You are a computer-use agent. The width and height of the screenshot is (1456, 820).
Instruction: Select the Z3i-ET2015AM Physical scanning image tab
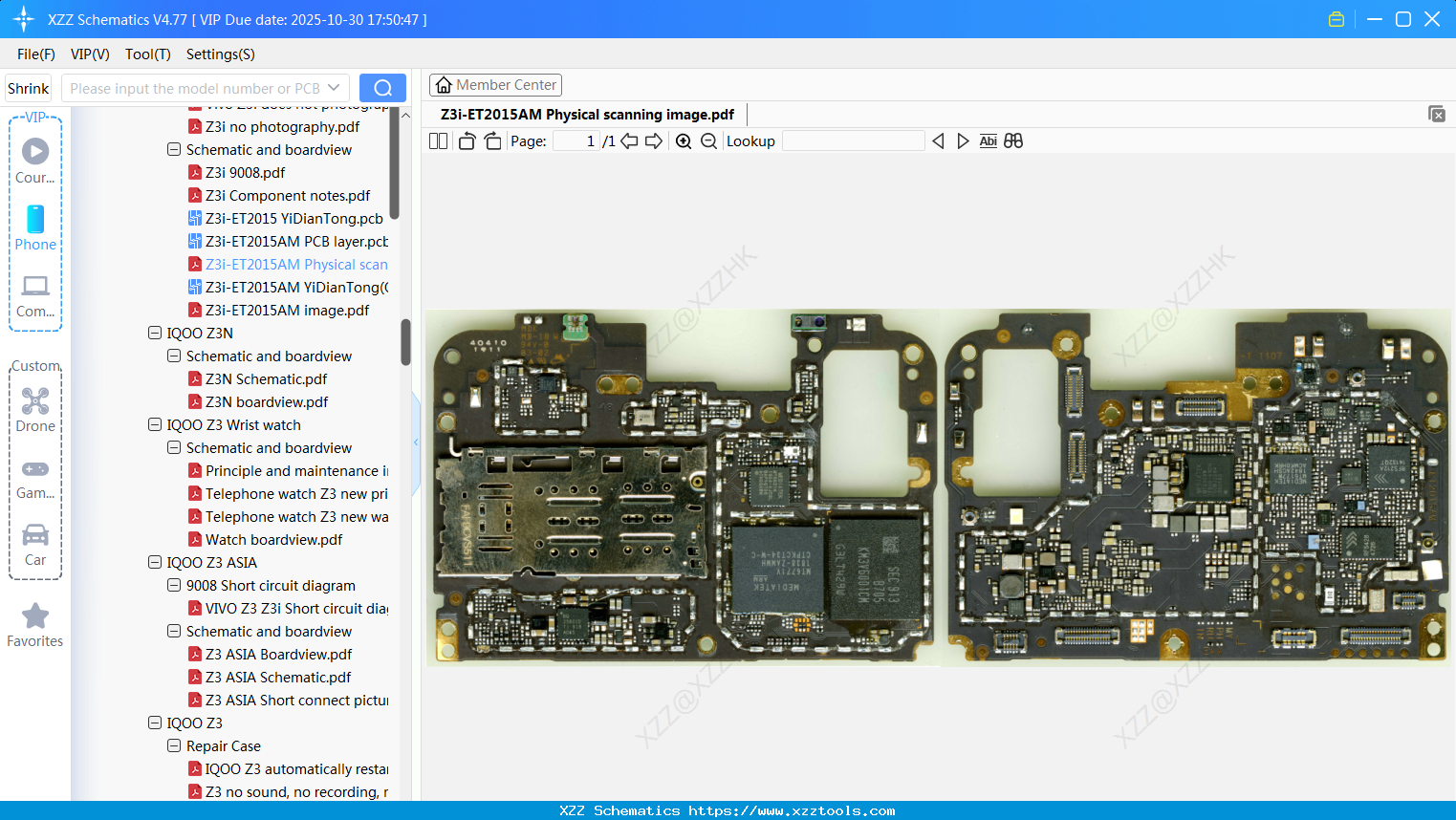[x=587, y=115]
